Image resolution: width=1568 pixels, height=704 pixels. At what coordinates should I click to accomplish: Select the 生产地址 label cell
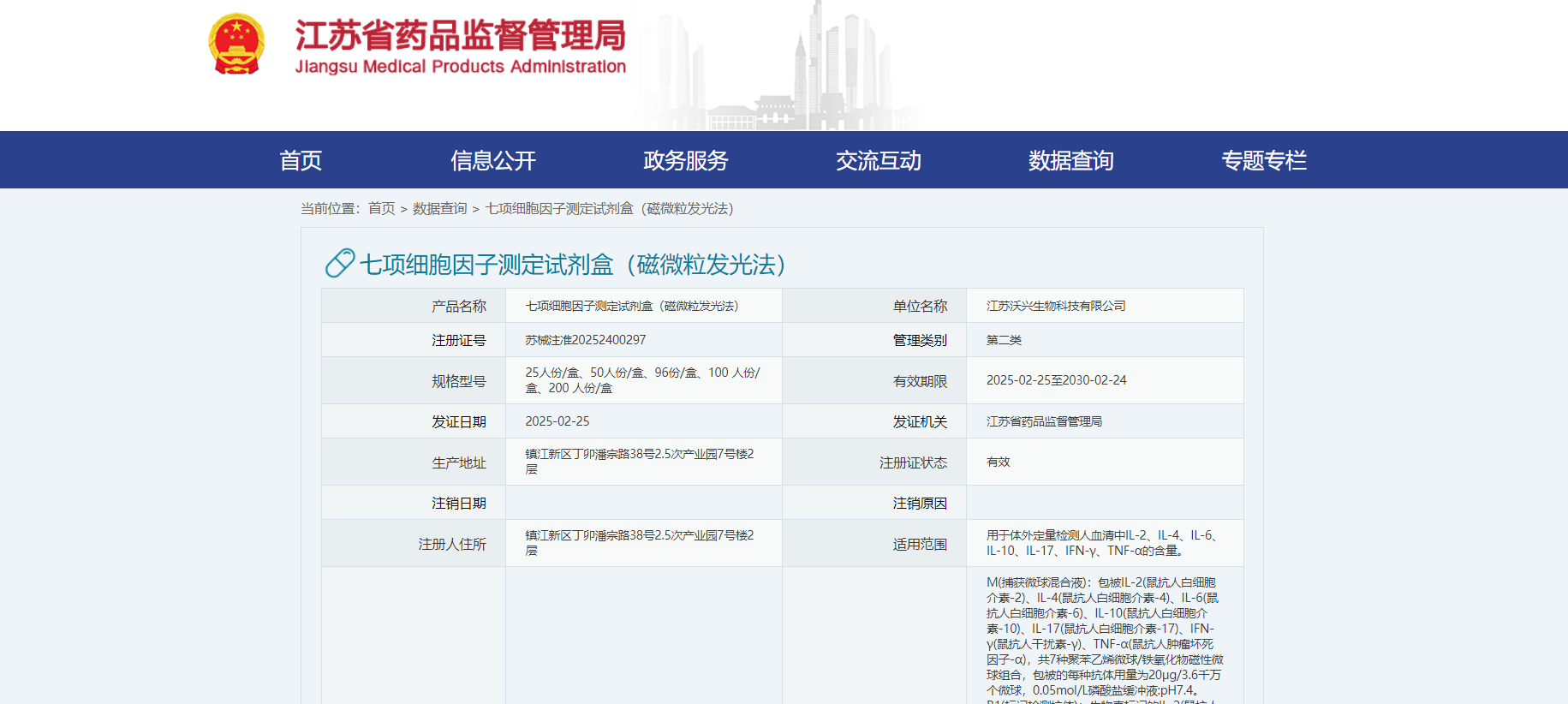(x=414, y=462)
